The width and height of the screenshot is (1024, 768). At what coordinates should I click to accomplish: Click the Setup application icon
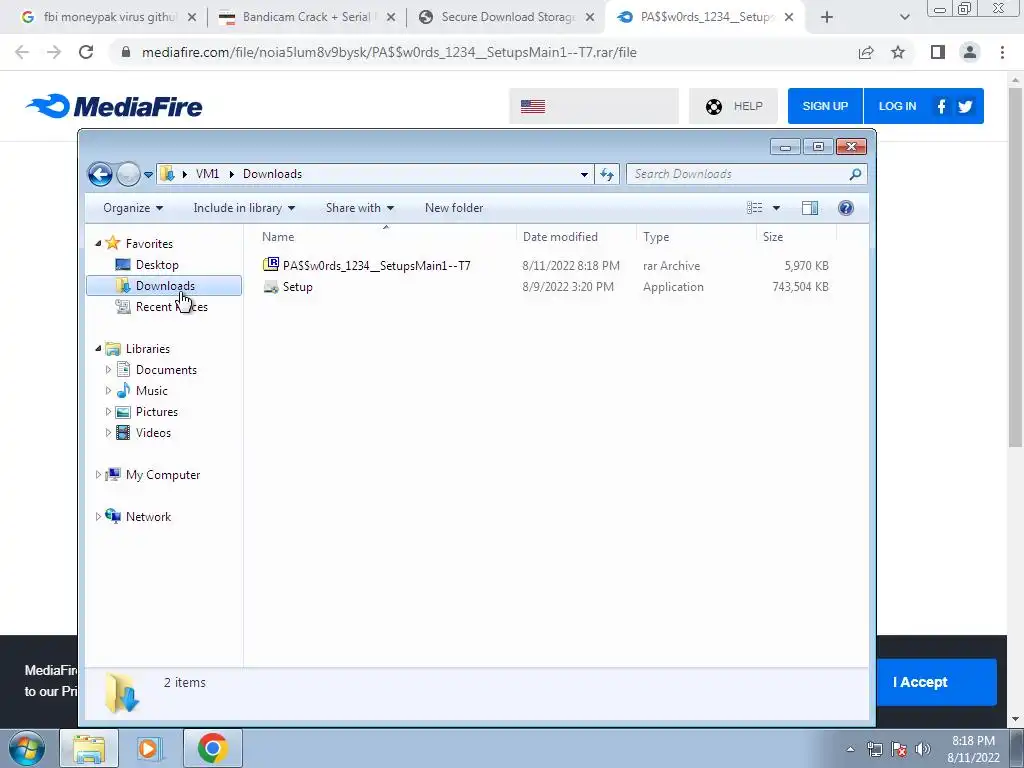click(x=270, y=287)
